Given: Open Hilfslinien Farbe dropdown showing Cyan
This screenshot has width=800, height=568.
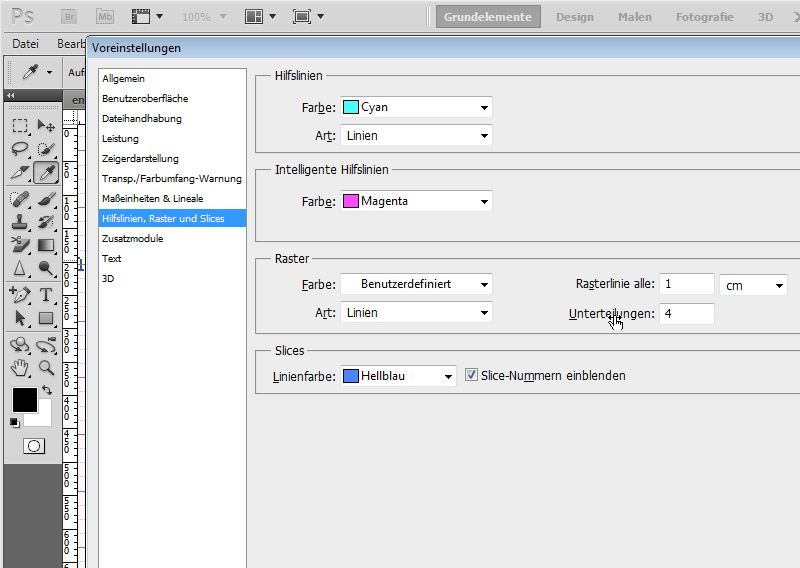Looking at the screenshot, I should [x=416, y=107].
